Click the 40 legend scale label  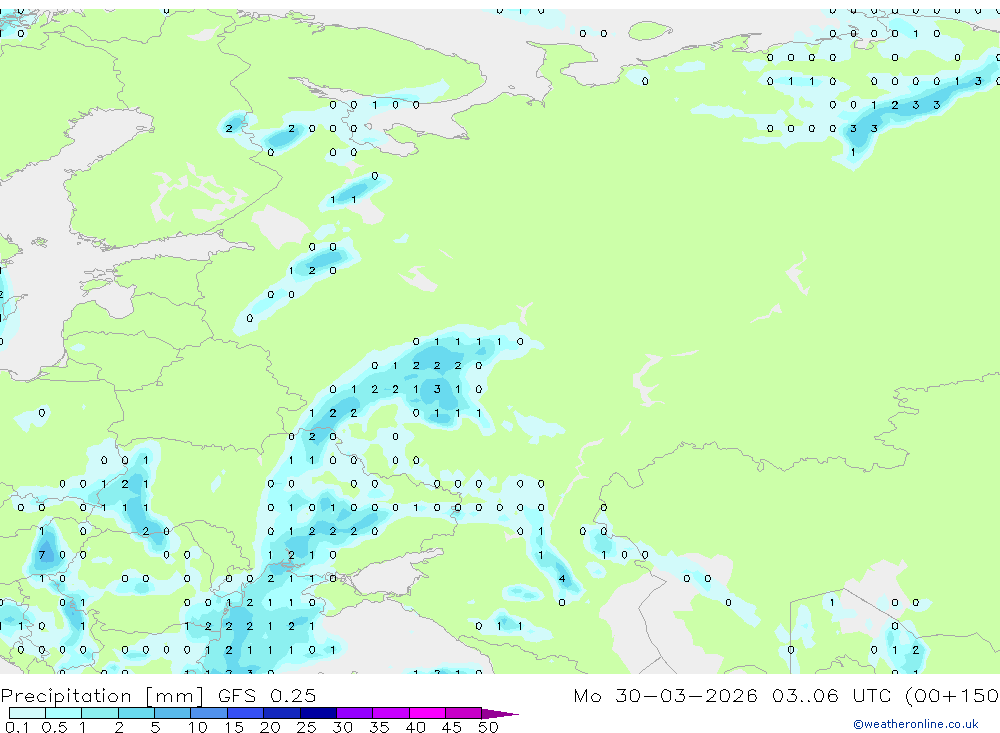(415, 727)
